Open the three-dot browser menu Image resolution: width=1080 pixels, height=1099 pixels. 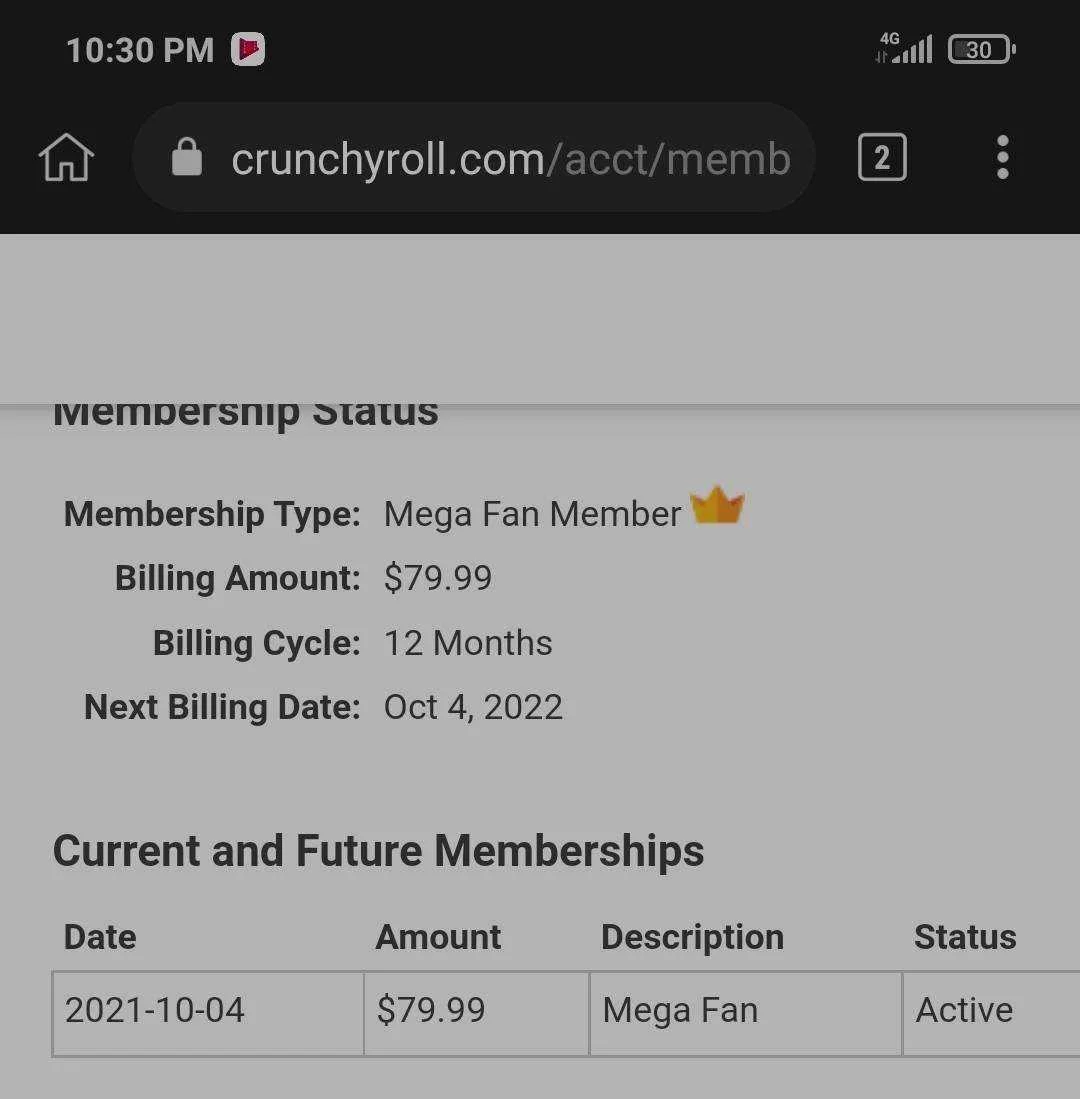click(1002, 157)
